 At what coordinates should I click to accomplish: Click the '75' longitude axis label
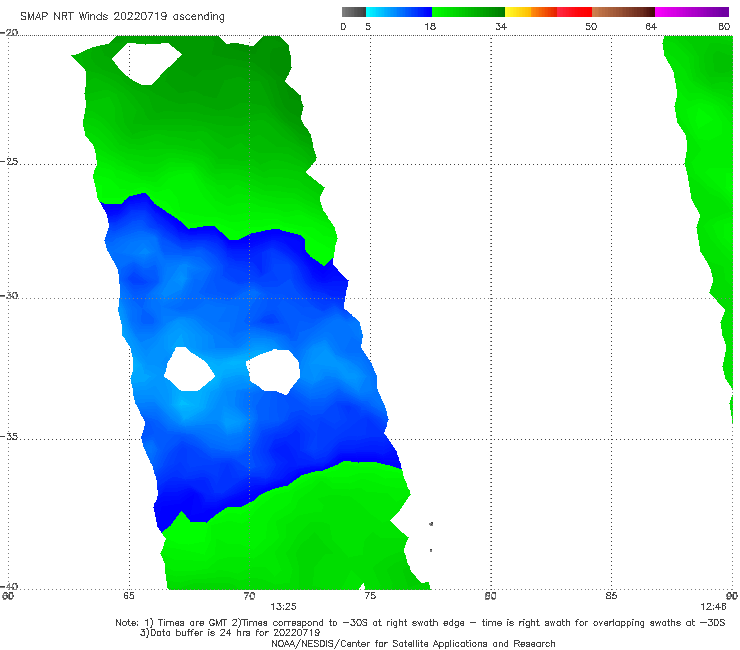click(x=370, y=596)
